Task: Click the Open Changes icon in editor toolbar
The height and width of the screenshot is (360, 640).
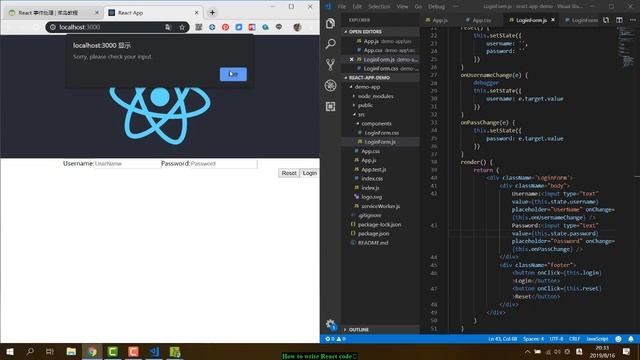Action: tap(606, 20)
